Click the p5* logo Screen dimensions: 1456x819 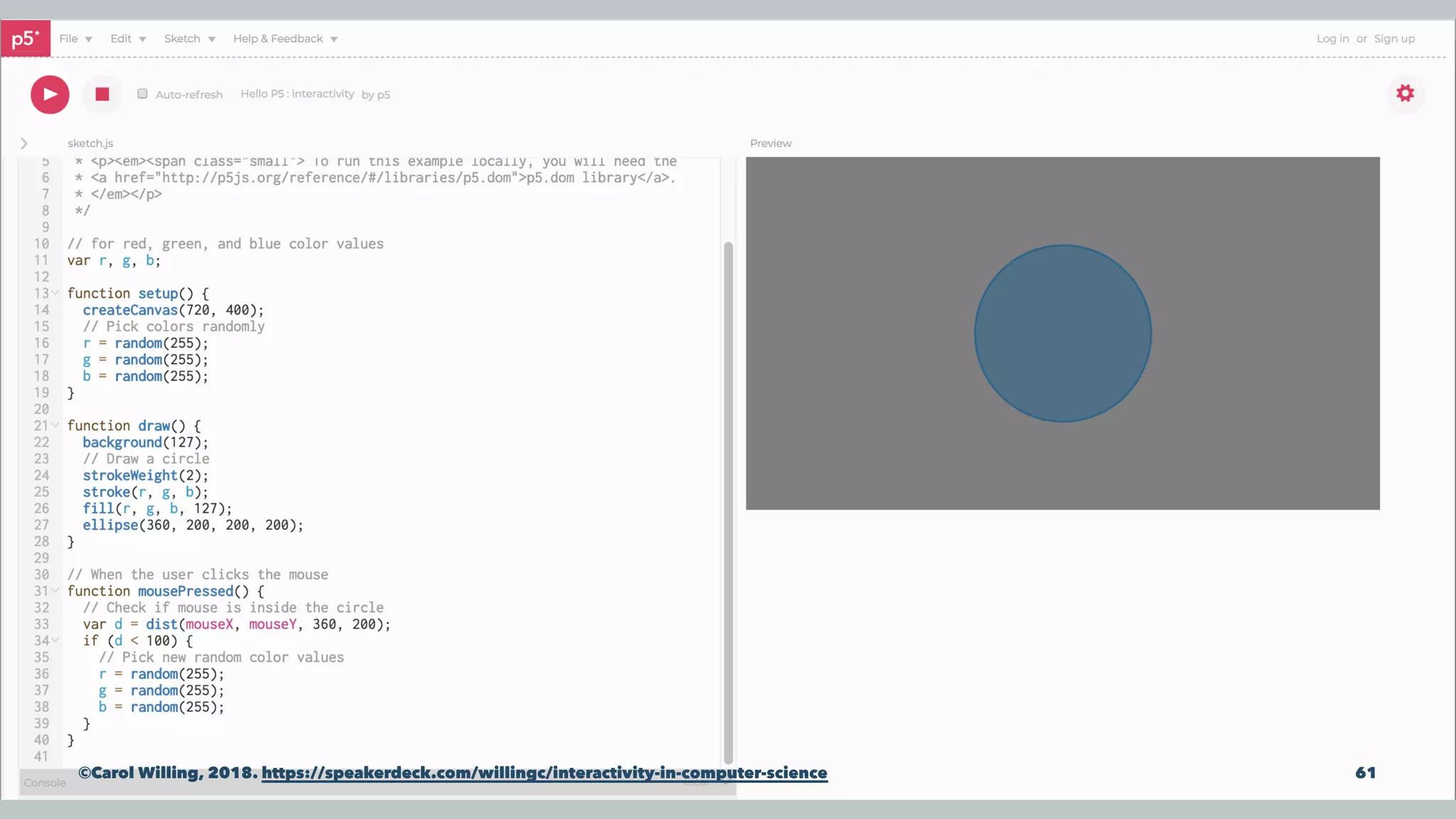click(x=26, y=38)
